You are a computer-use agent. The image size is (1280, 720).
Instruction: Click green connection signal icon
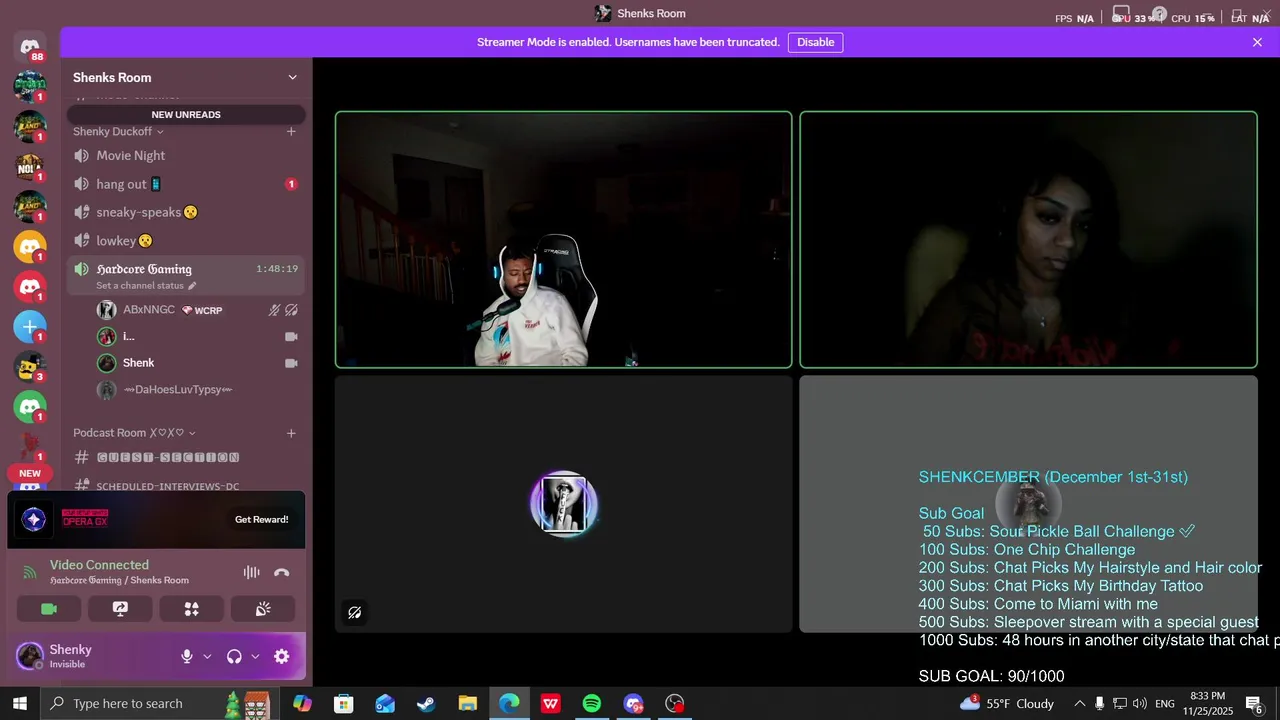coord(30,573)
